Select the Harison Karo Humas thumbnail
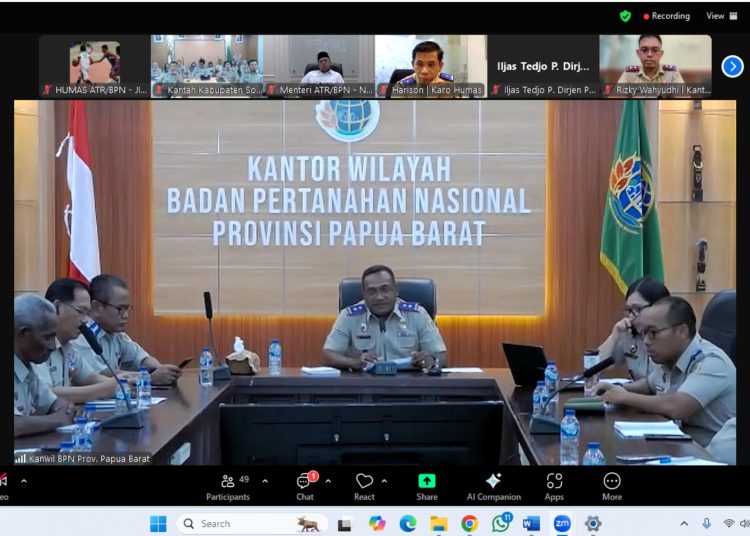 pyautogui.click(x=431, y=66)
